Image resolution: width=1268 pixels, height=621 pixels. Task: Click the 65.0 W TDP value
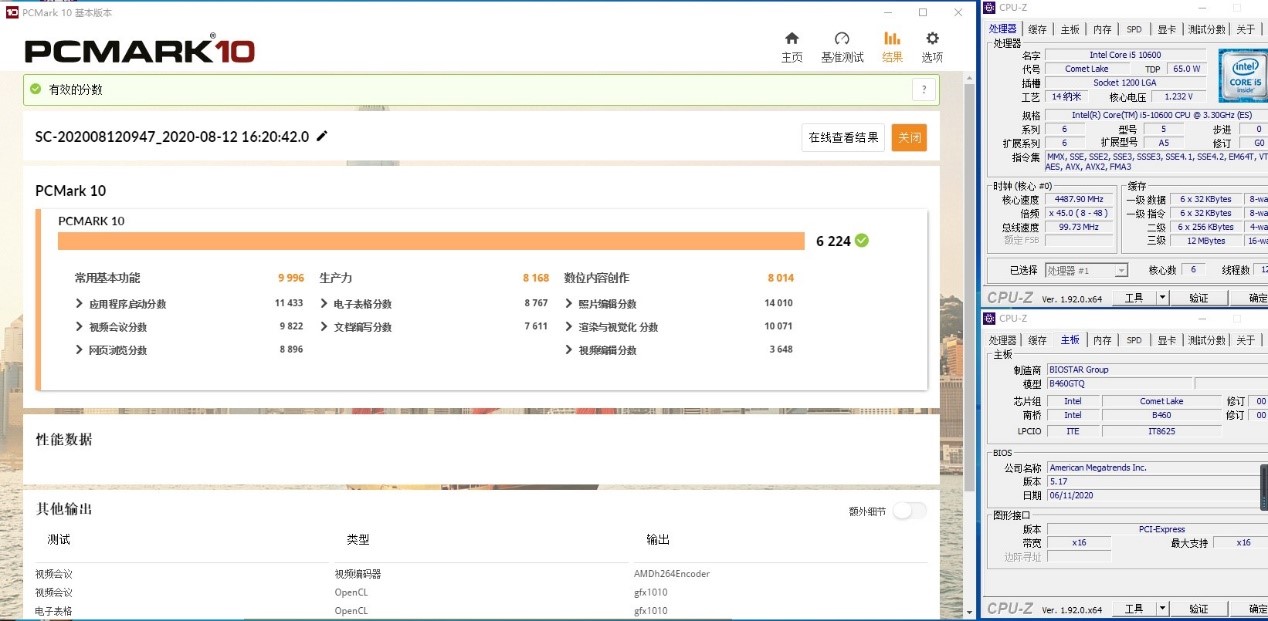(1186, 69)
